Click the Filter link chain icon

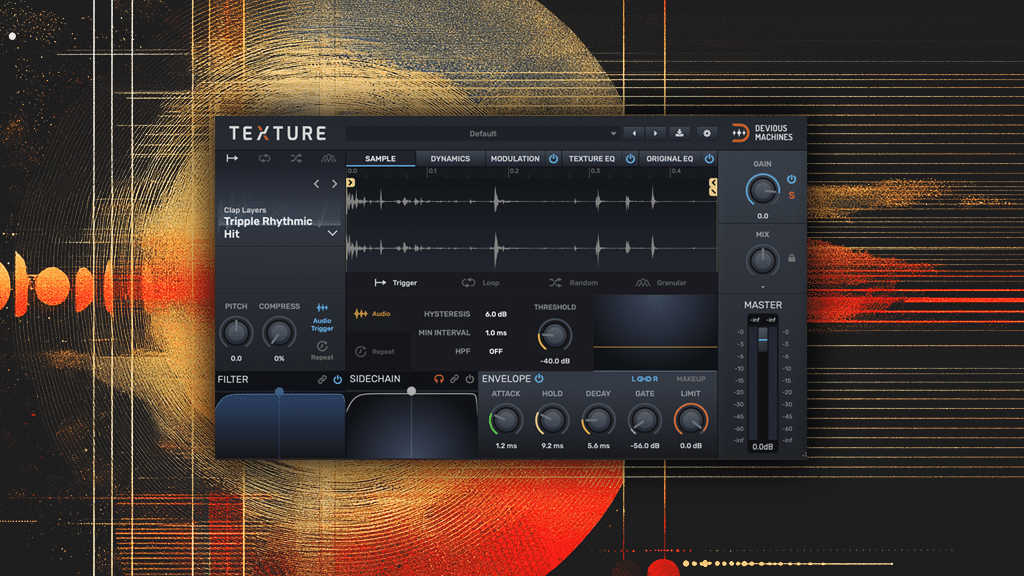click(x=322, y=379)
